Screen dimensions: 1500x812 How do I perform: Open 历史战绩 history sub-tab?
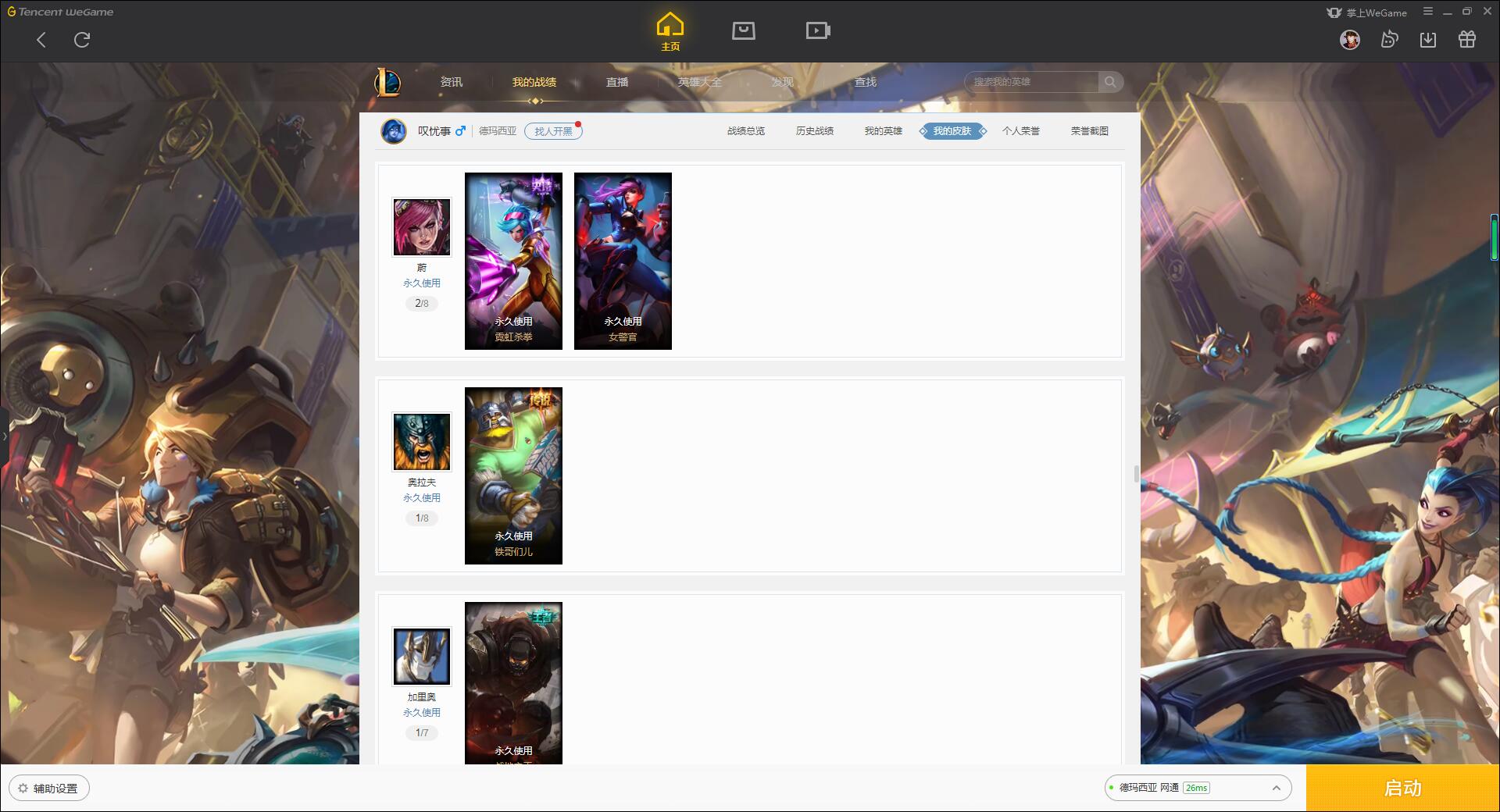click(x=815, y=131)
